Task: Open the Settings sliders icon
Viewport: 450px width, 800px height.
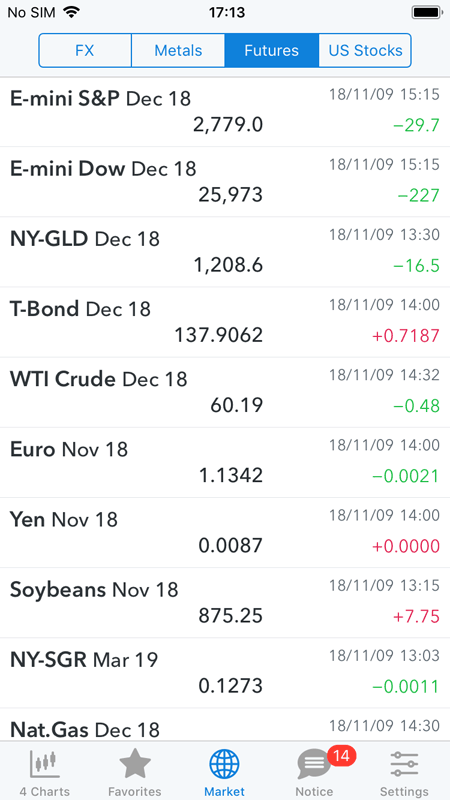Action: coord(404,764)
